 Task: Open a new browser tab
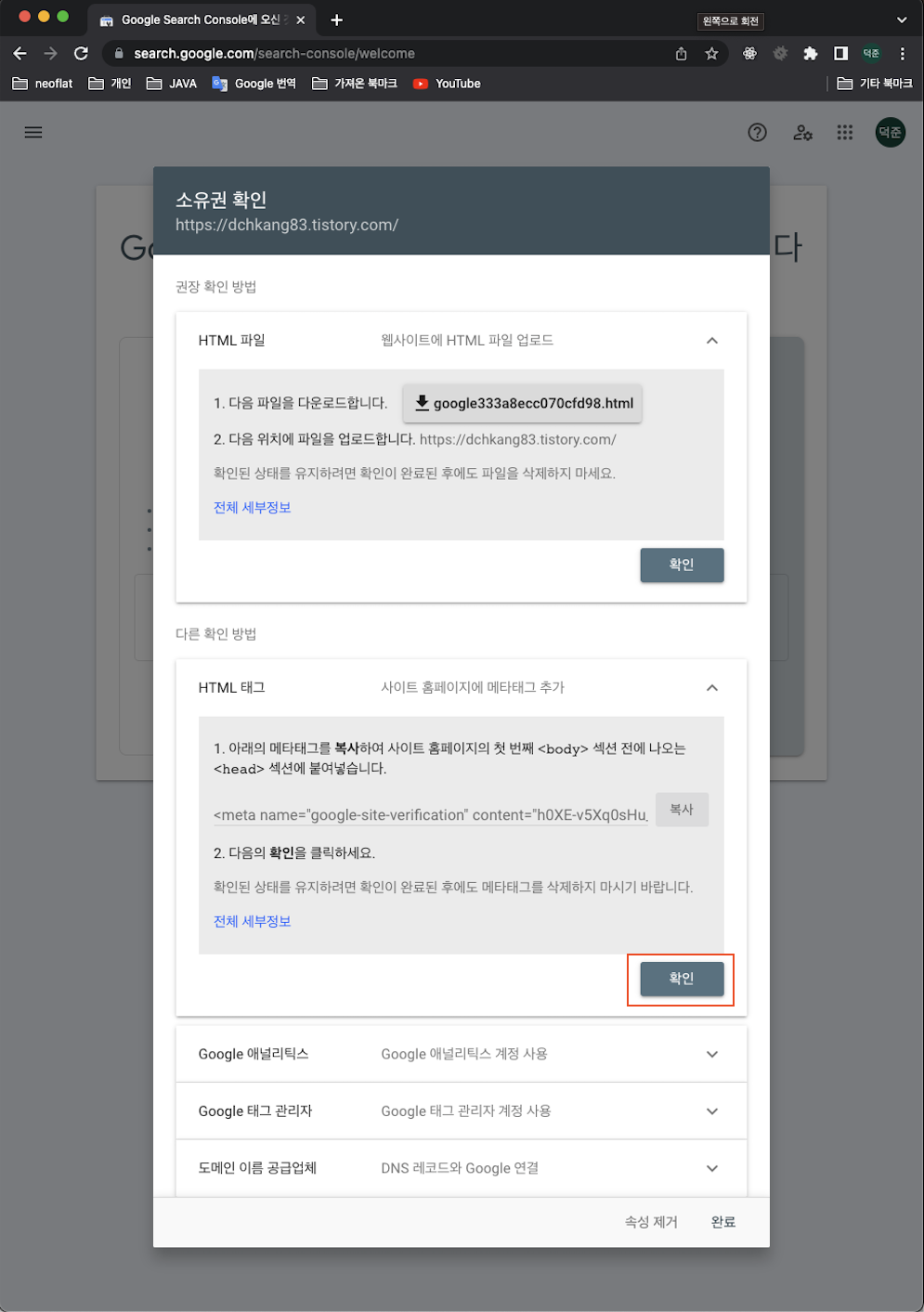coord(336,19)
